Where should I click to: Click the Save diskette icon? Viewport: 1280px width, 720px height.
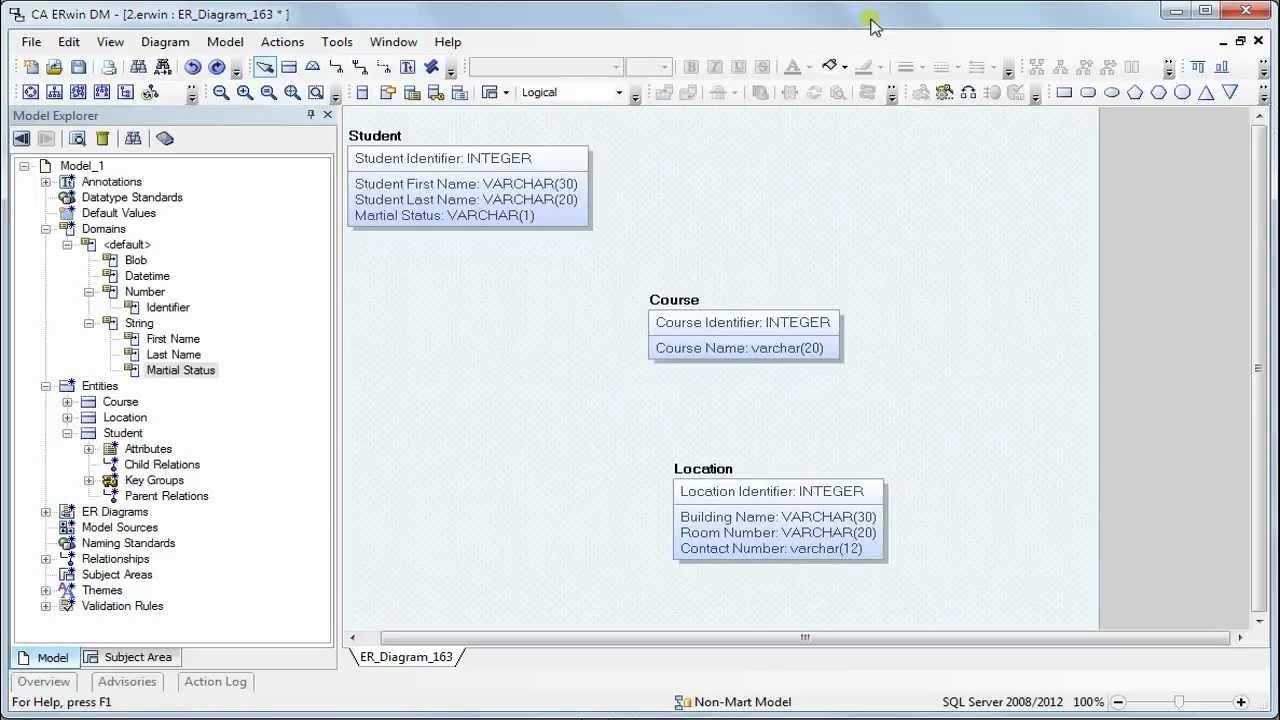point(77,67)
